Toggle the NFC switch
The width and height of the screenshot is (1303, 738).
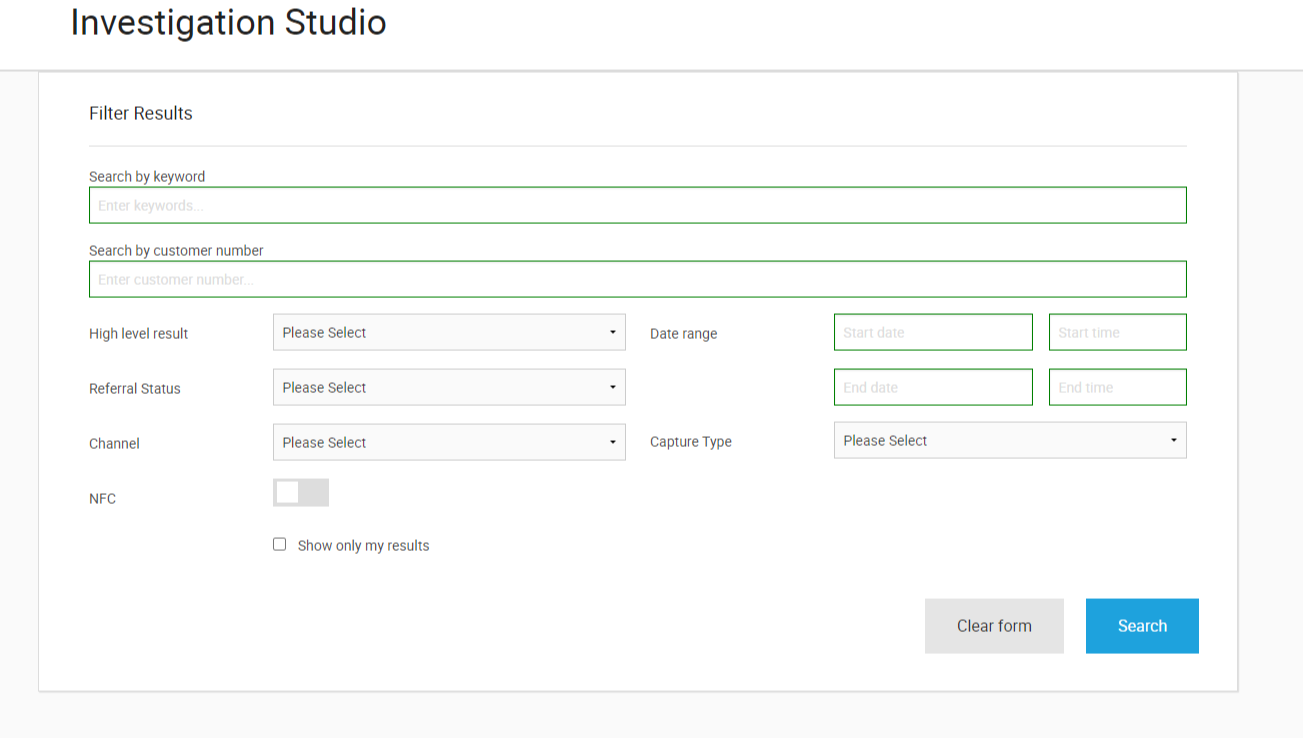[x=300, y=493]
